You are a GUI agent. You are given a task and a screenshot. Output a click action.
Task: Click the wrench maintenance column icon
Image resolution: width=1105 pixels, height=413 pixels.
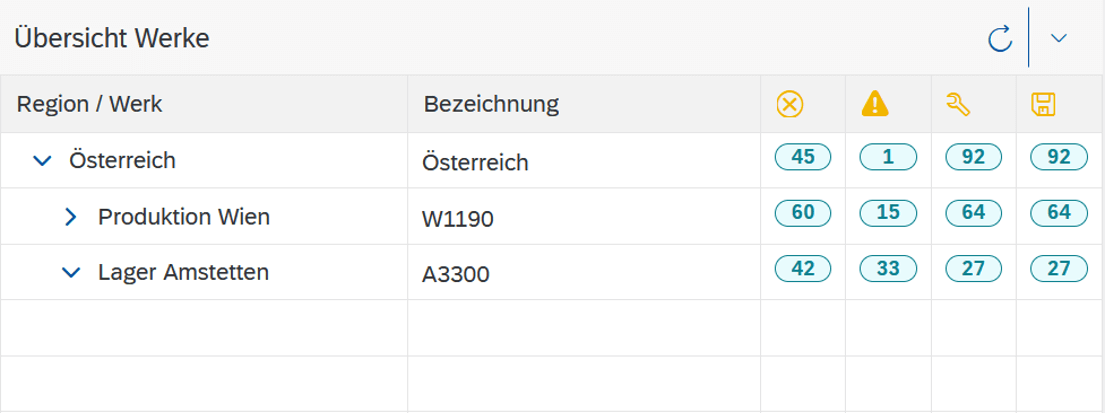tap(958, 105)
